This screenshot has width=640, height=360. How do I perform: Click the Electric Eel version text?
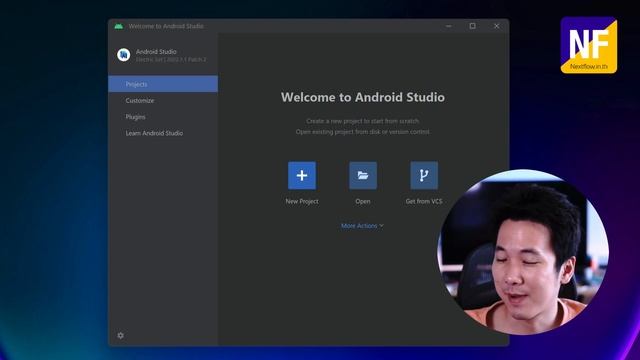[x=171, y=60]
